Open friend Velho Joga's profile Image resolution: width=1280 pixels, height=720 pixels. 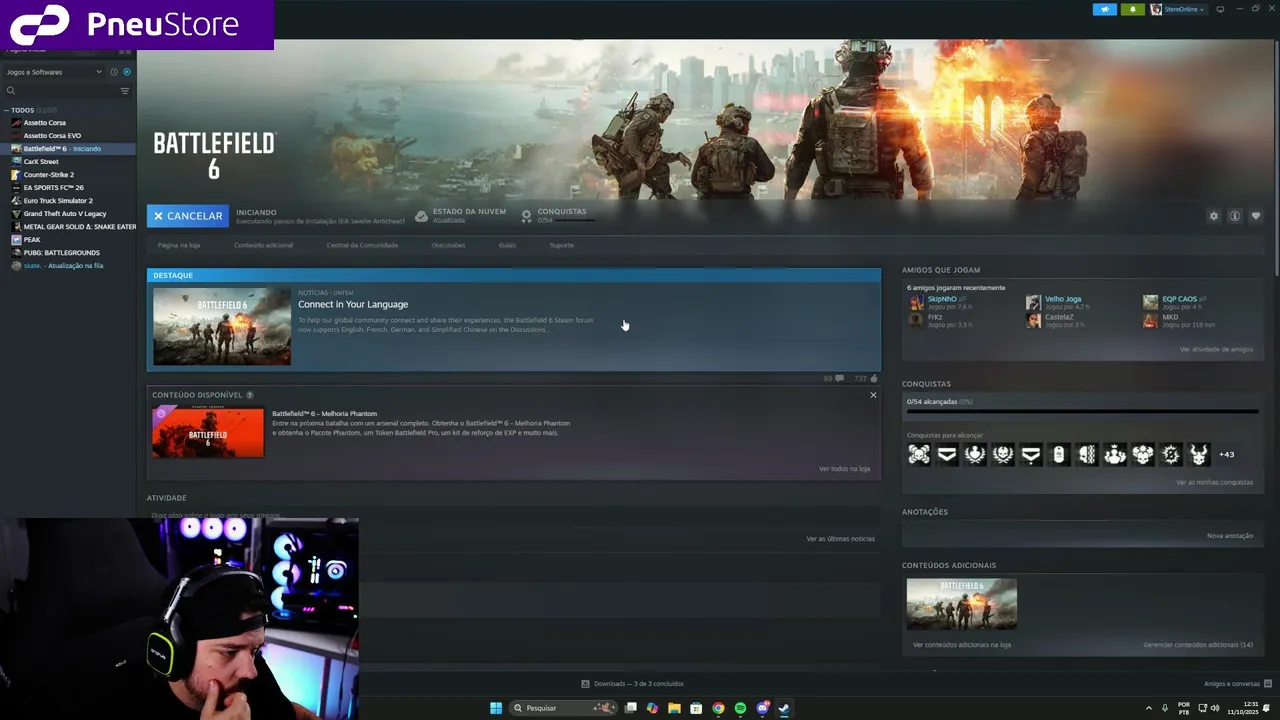(1063, 299)
